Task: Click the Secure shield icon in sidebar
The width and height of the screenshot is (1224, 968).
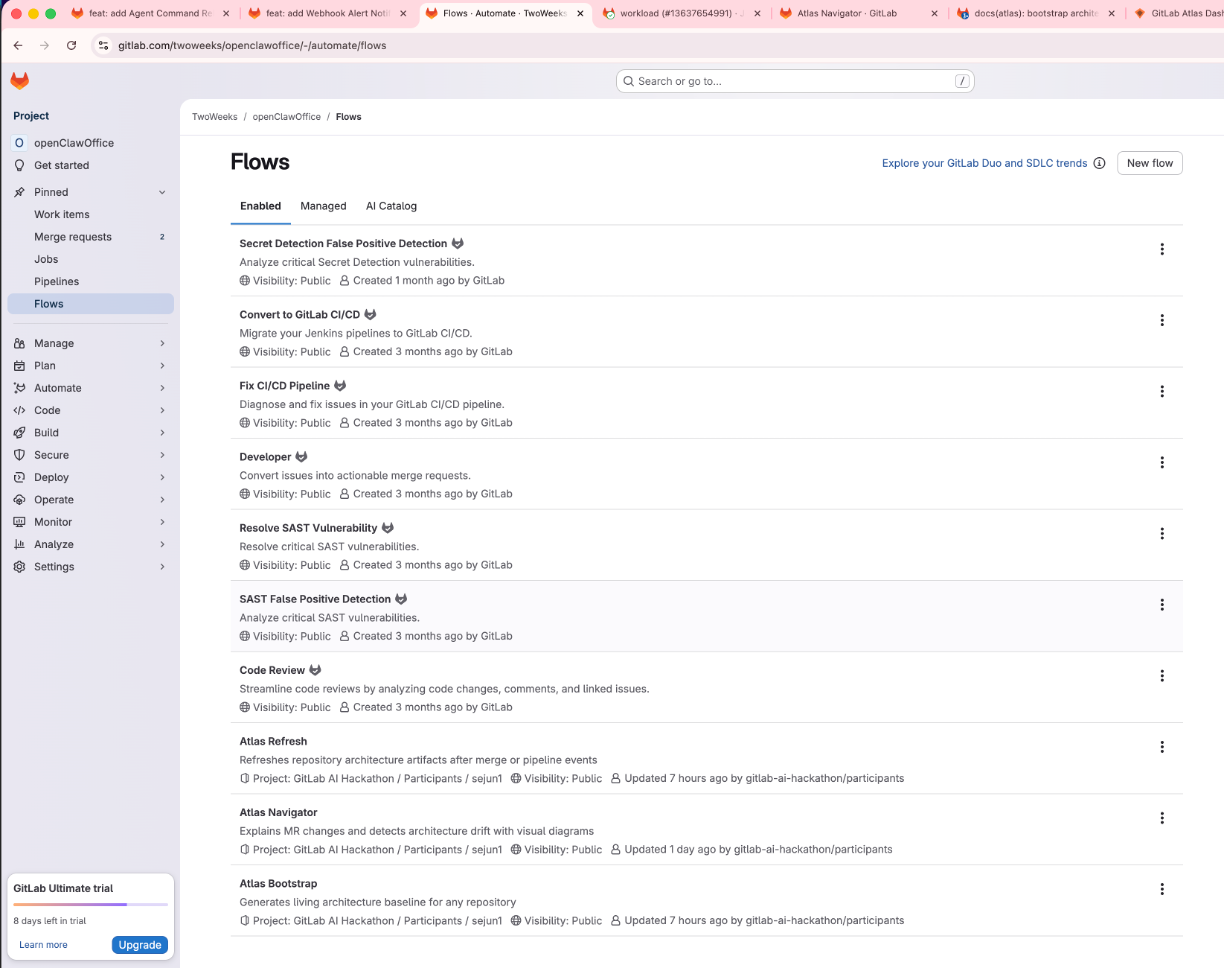Action: tap(19, 455)
